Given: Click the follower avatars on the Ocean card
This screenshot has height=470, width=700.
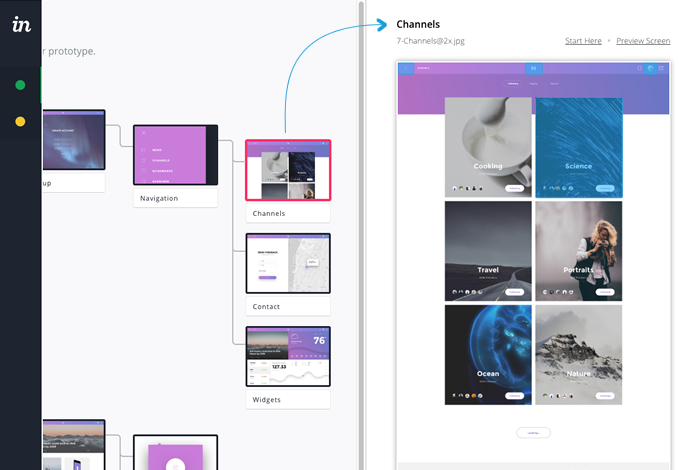Looking at the screenshot, I should 467,396.
